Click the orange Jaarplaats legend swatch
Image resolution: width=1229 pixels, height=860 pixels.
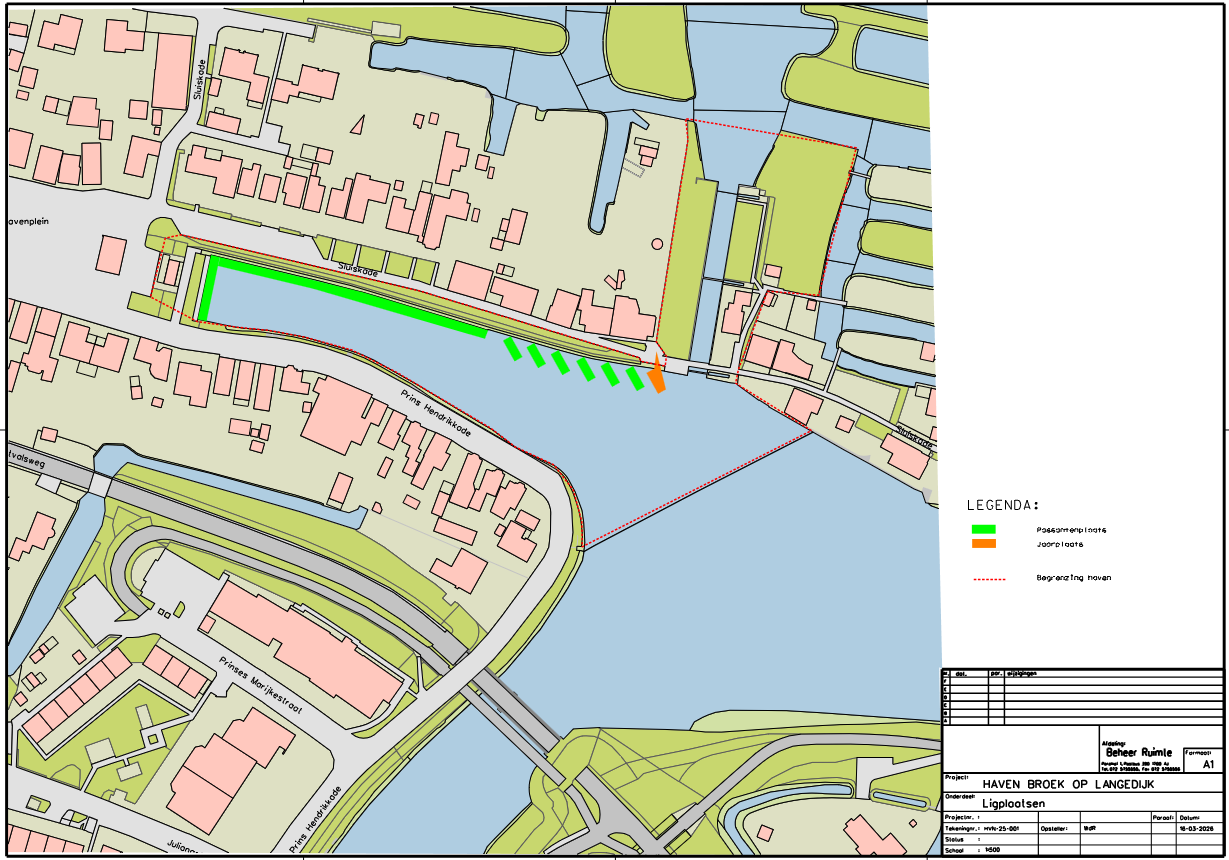point(983,544)
